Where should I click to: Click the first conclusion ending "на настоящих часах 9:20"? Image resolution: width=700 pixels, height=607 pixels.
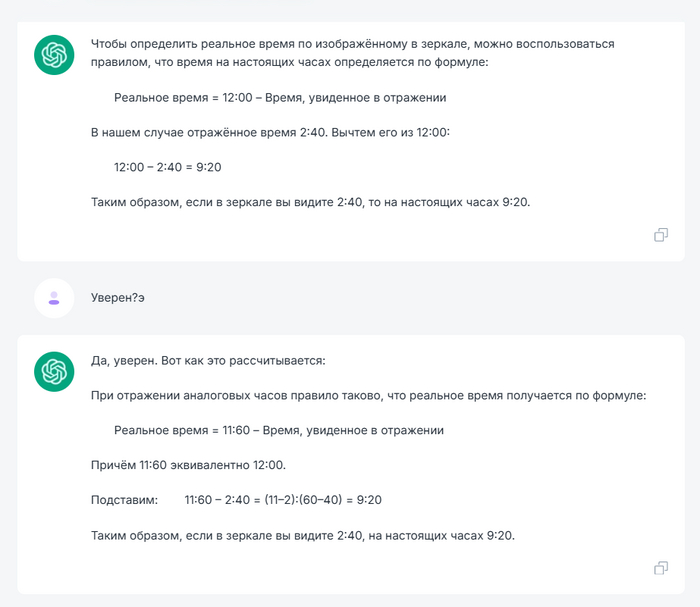(310, 202)
